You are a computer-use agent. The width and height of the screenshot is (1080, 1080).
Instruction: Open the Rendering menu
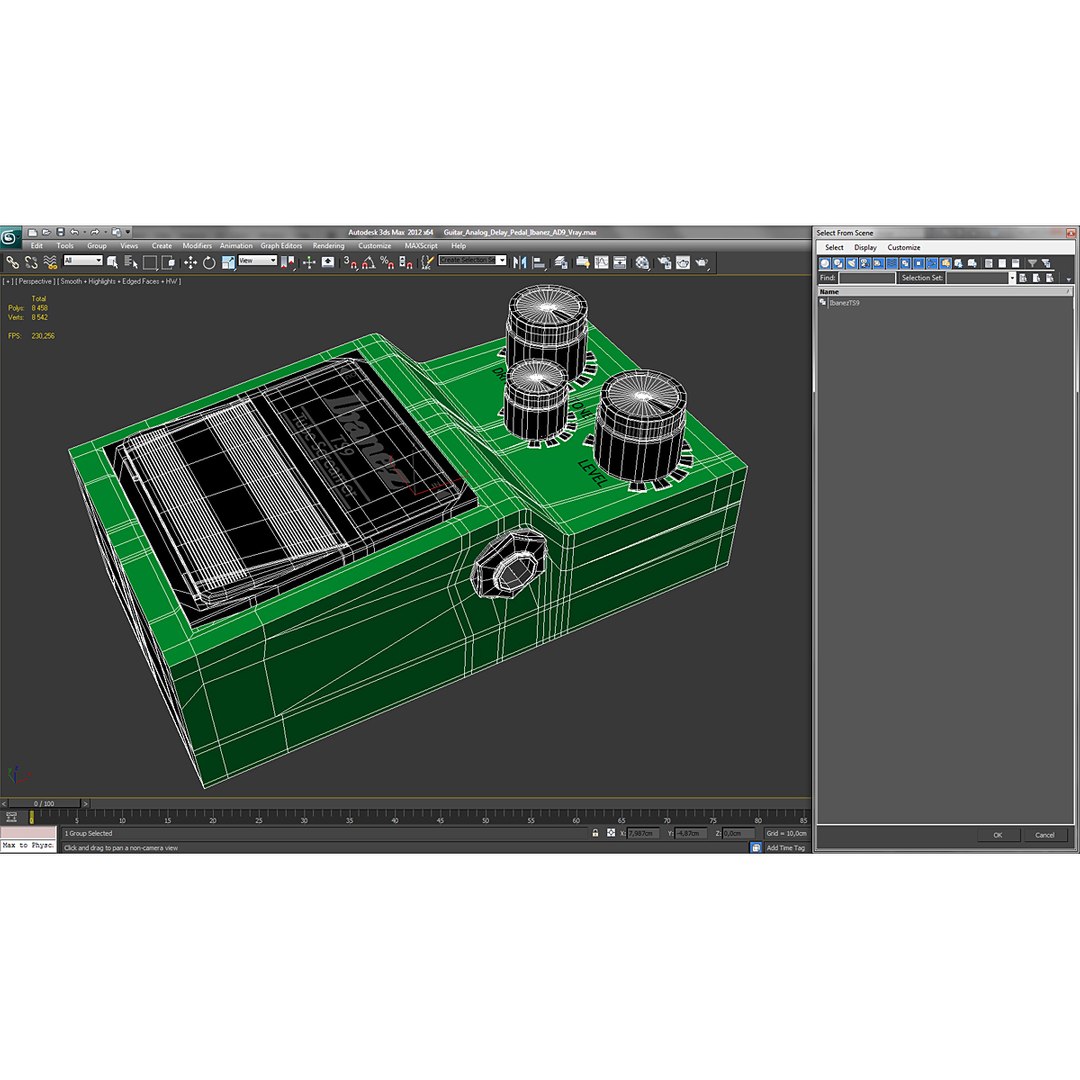click(x=329, y=246)
